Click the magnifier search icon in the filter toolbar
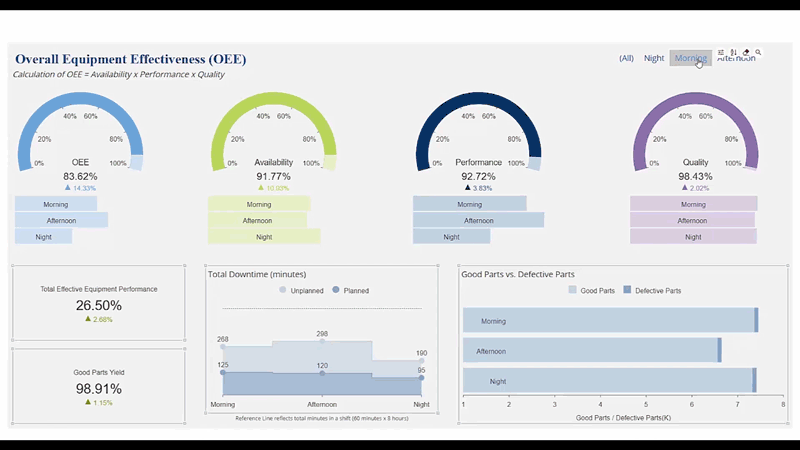Image resolution: width=800 pixels, height=450 pixels. point(758,52)
